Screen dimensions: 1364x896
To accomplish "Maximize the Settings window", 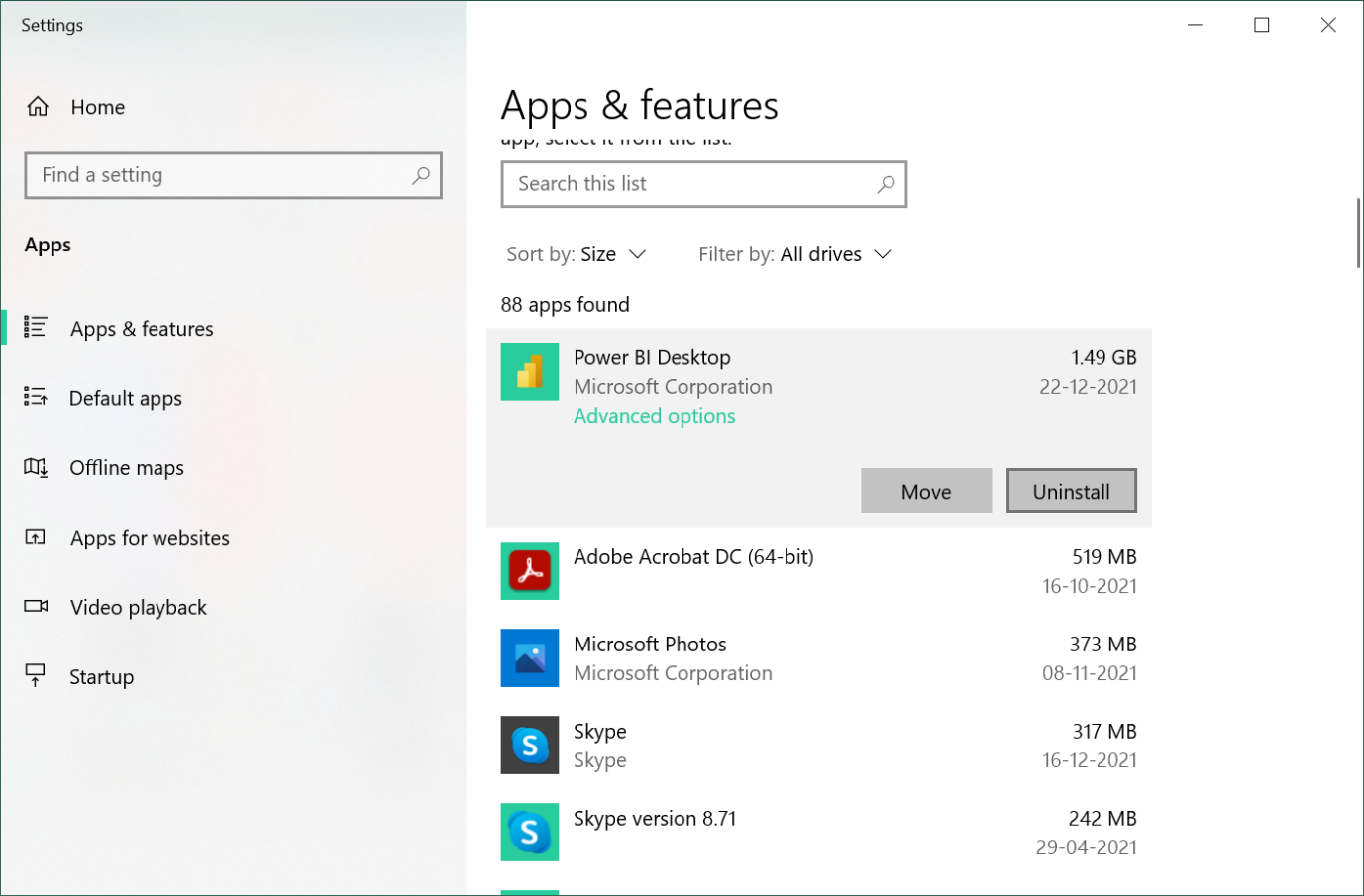I will (1262, 25).
